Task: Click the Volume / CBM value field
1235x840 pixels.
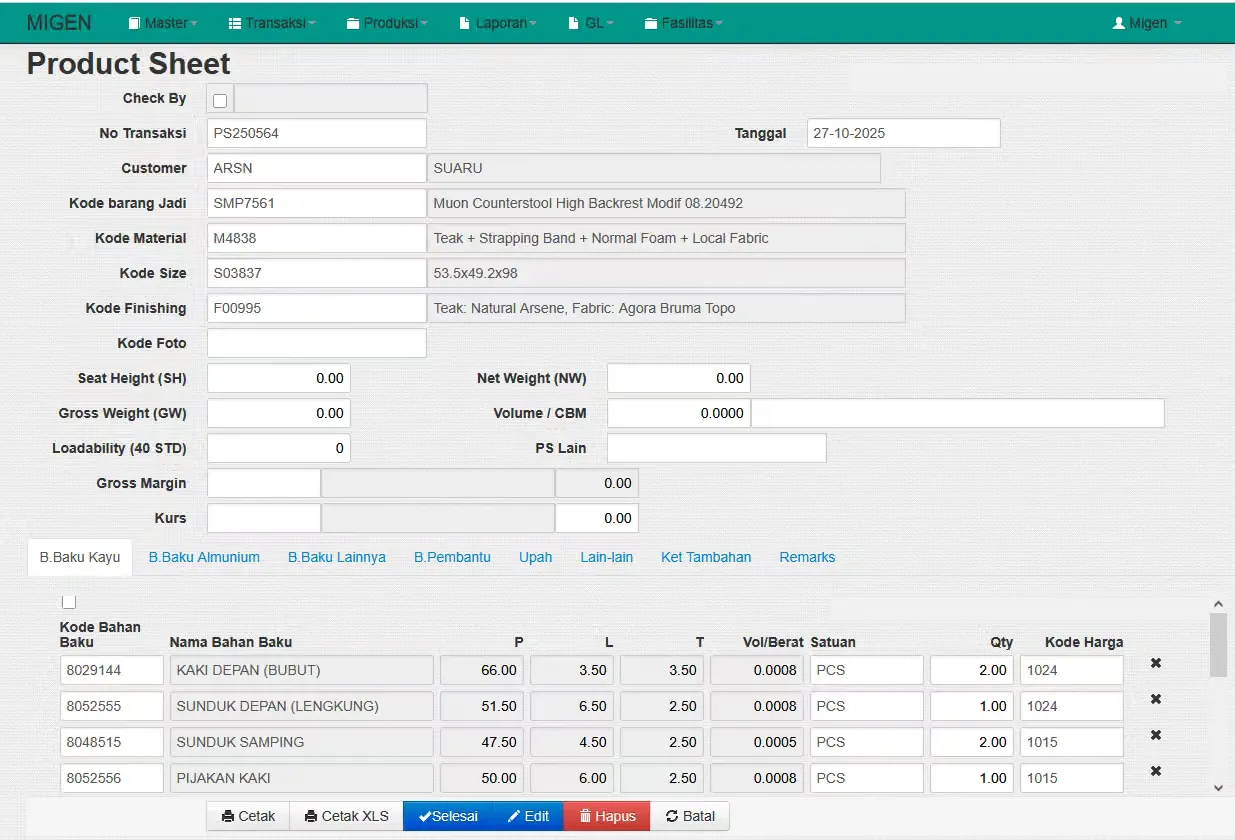Action: 679,413
